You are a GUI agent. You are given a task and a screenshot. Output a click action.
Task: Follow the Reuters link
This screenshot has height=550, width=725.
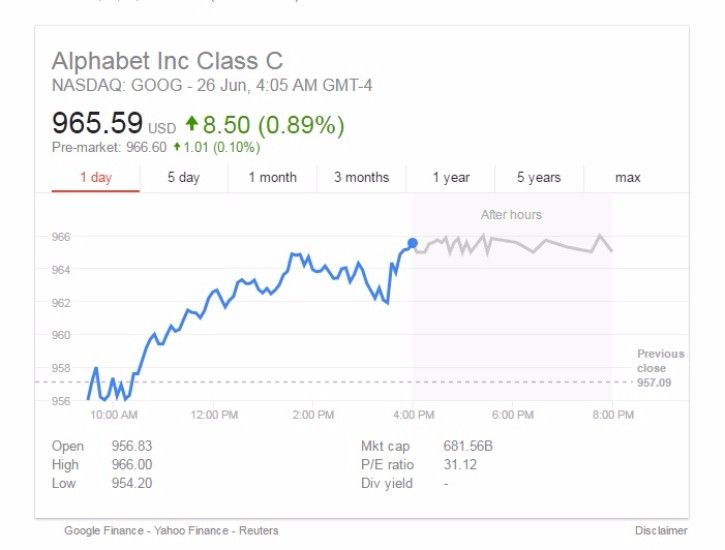point(258,531)
